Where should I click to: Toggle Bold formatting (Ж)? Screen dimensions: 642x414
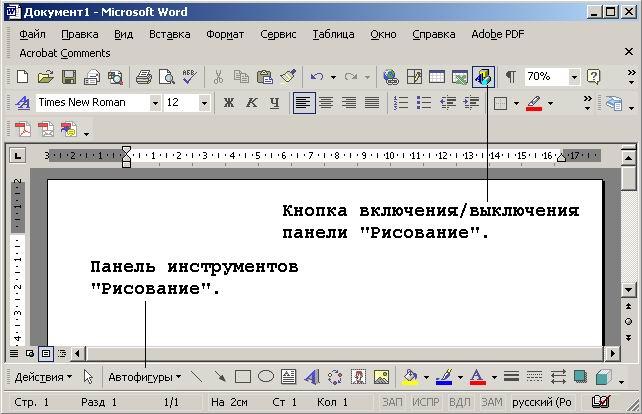[228, 103]
